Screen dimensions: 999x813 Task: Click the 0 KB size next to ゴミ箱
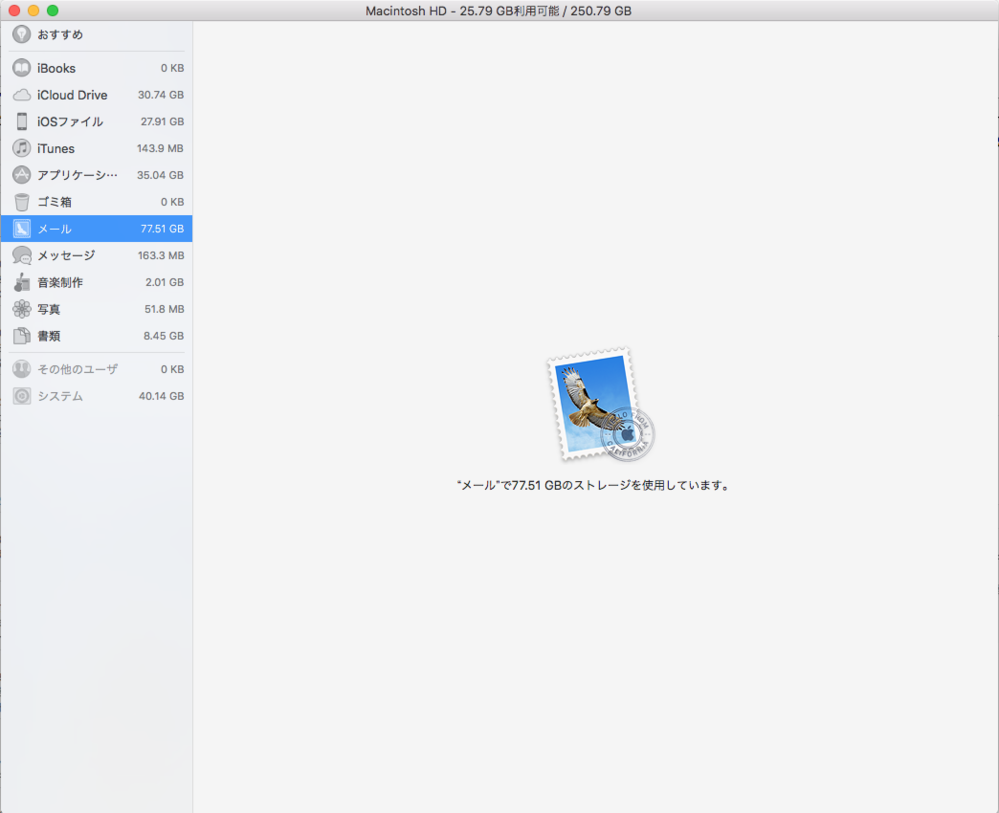click(x=172, y=202)
